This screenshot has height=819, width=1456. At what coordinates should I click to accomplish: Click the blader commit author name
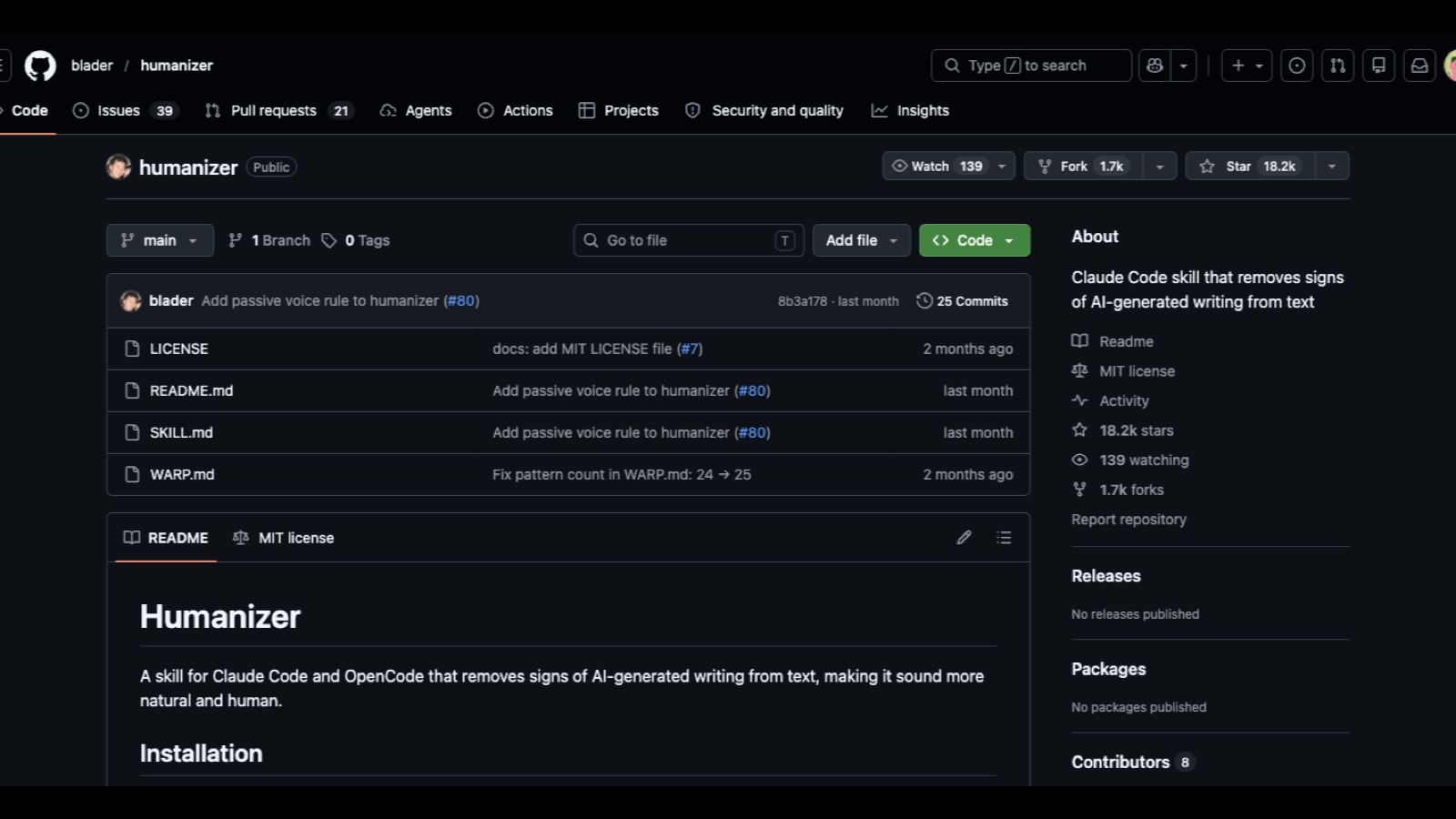click(x=171, y=301)
